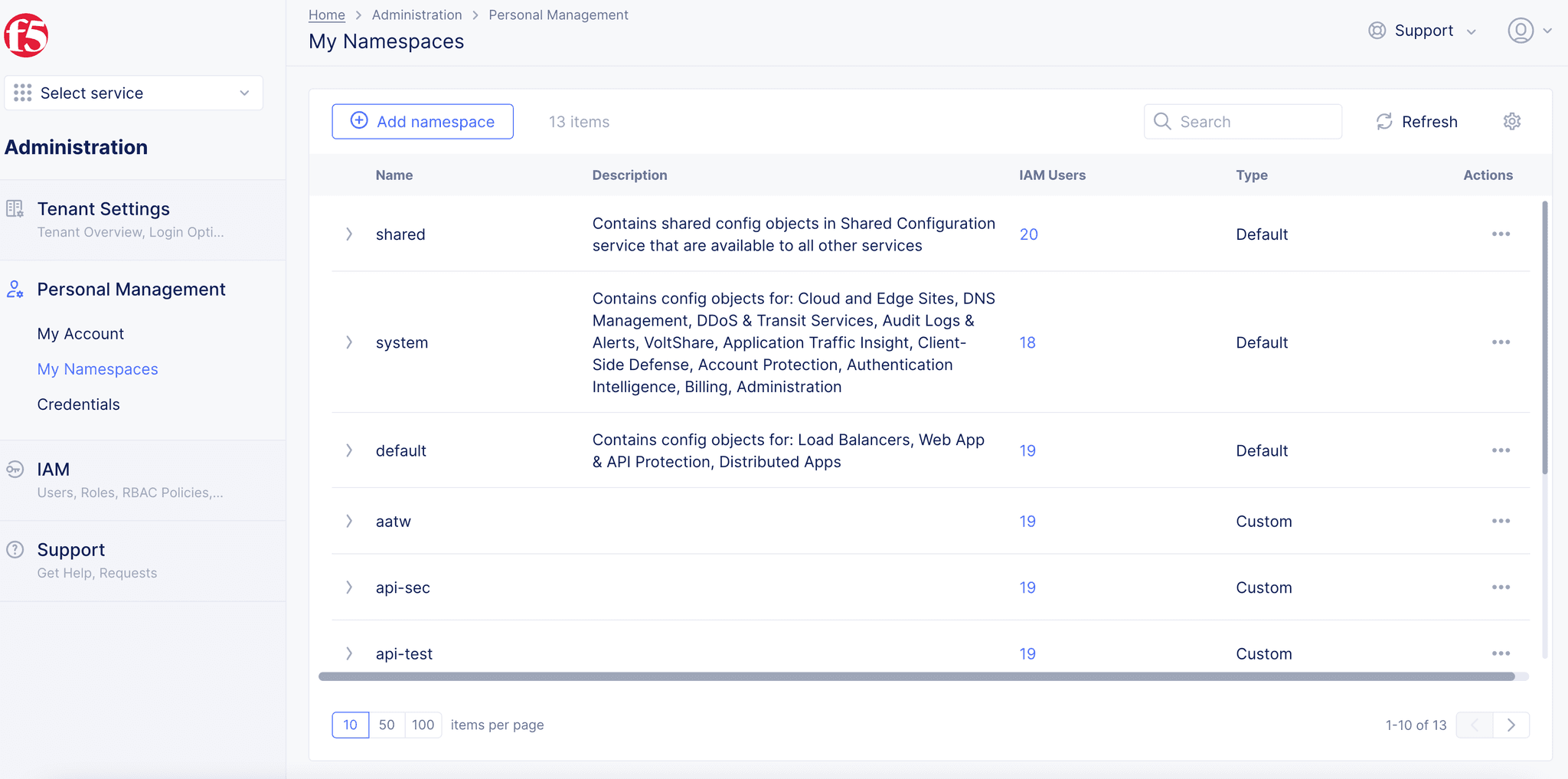
Task: Click the Support question mark icon
Action: 14,548
